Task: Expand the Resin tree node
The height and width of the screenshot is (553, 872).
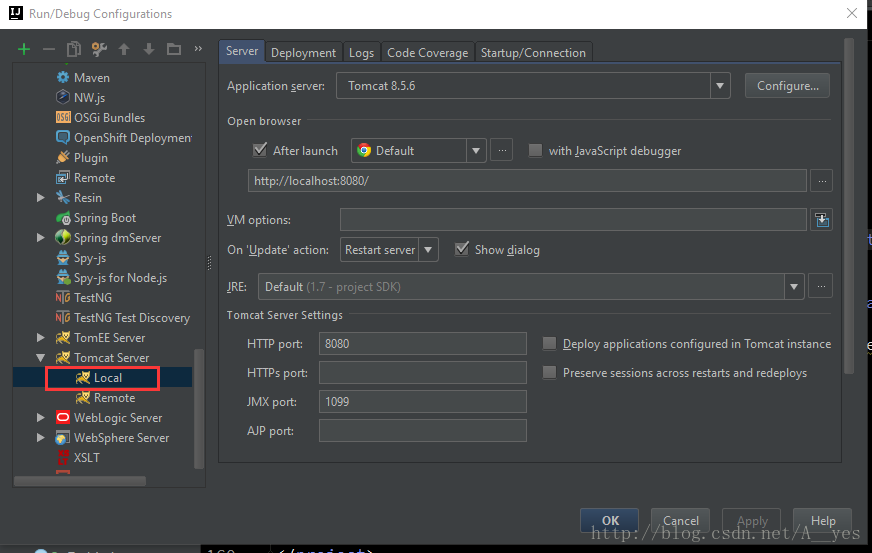Action: tap(41, 198)
